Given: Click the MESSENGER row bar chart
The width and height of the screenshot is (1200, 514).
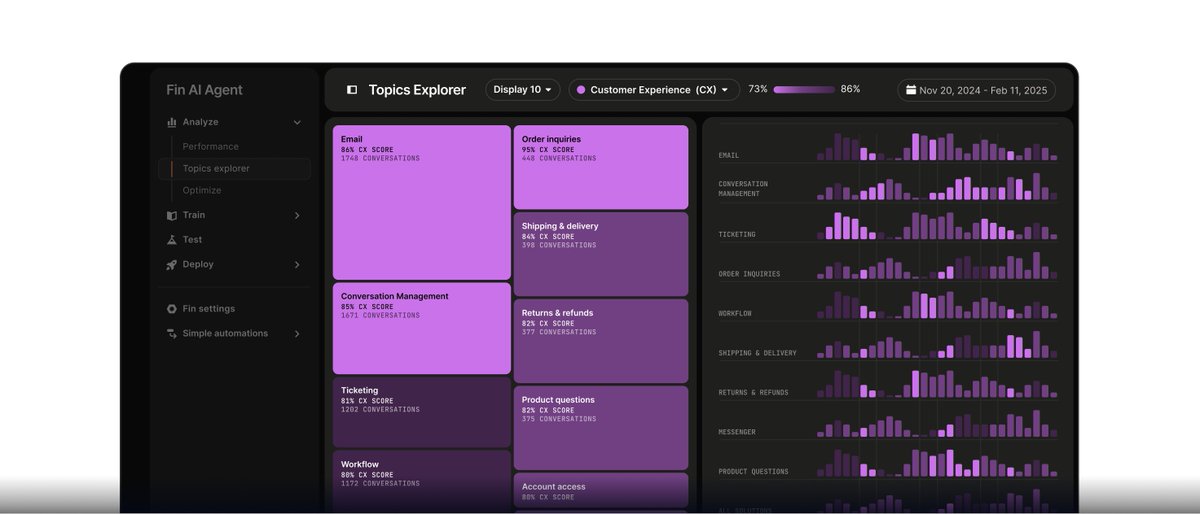Looking at the screenshot, I should [937, 423].
